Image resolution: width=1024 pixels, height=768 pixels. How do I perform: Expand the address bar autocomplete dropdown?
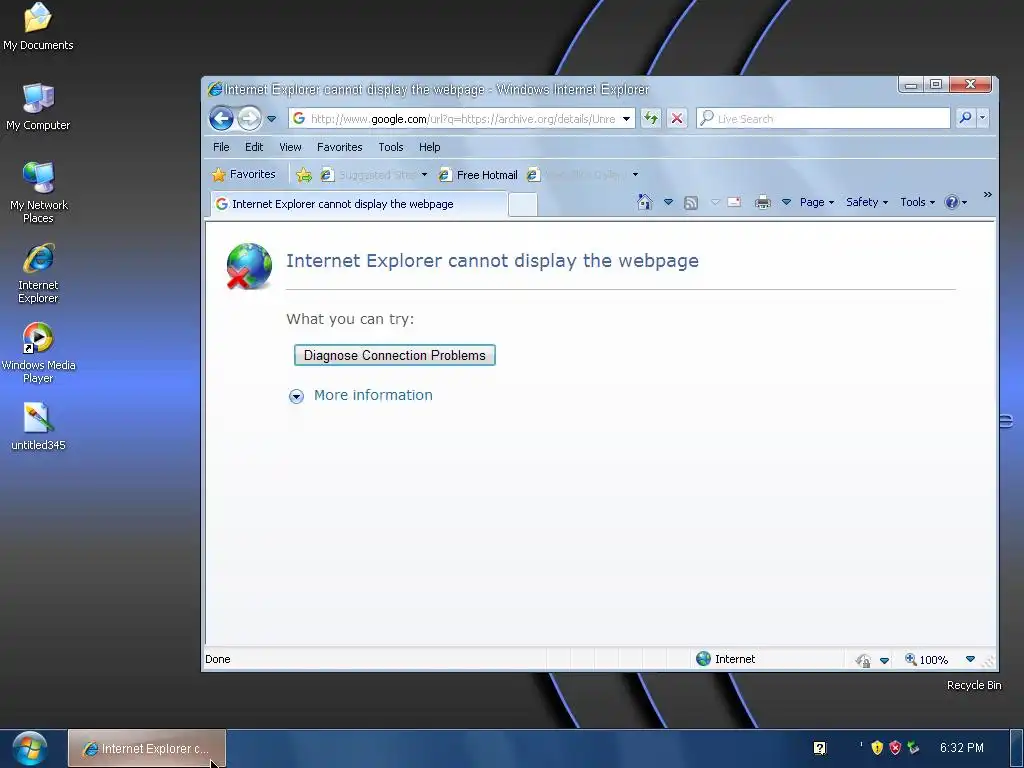coord(626,119)
